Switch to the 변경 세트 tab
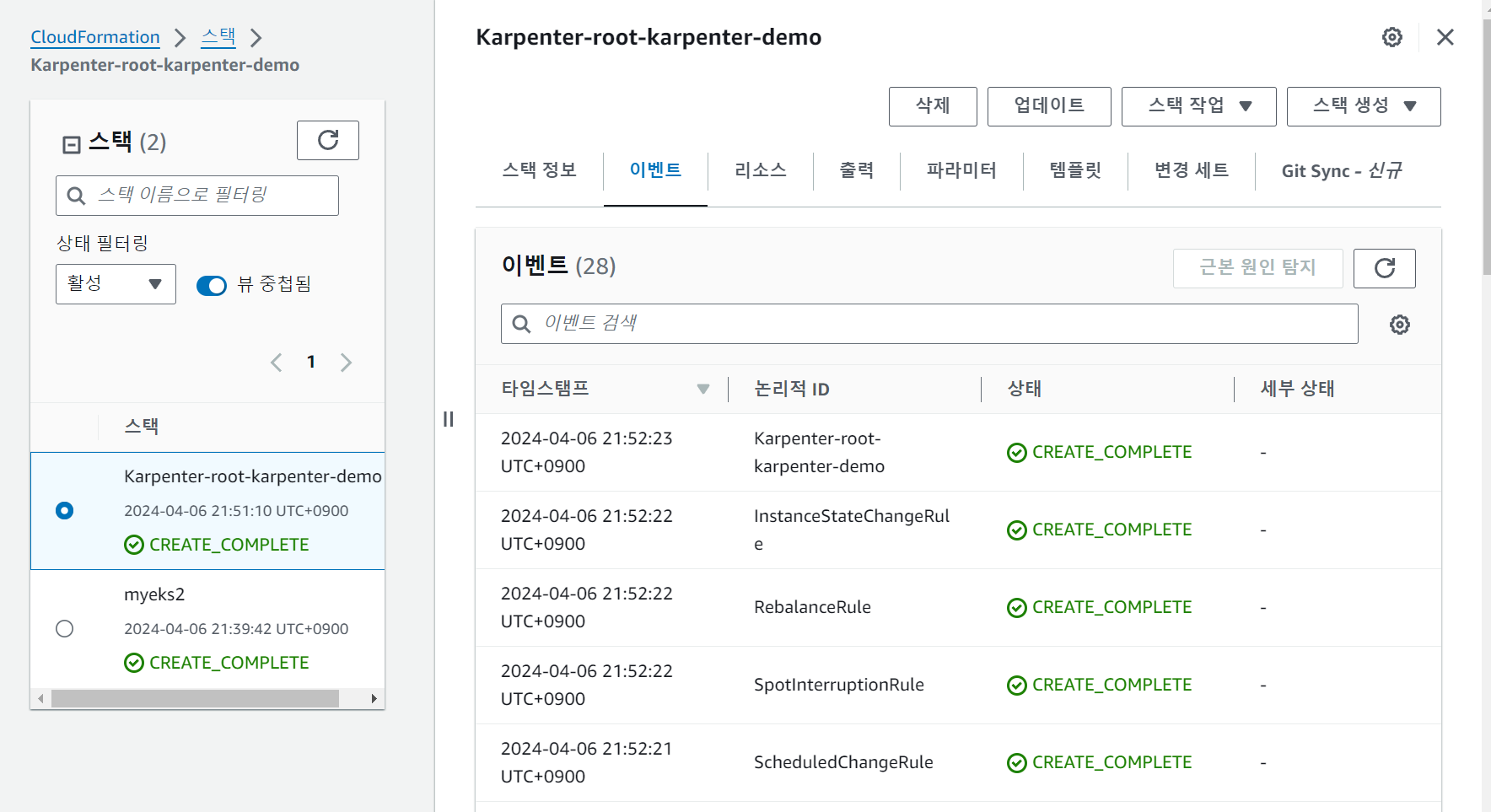This screenshot has height=812, width=1491. (1192, 170)
